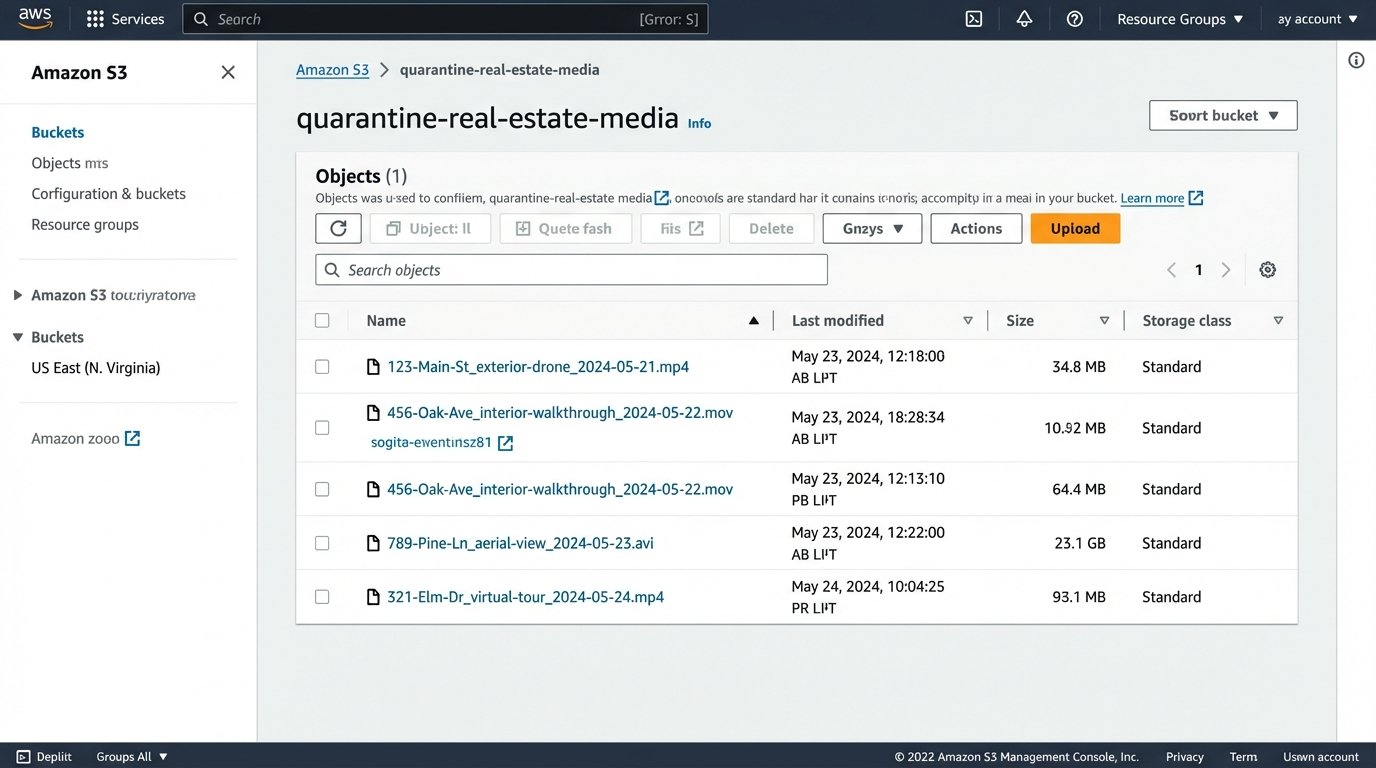The width and height of the screenshot is (1376, 768).
Task: Expand the Actions dropdown
Action: tap(975, 228)
